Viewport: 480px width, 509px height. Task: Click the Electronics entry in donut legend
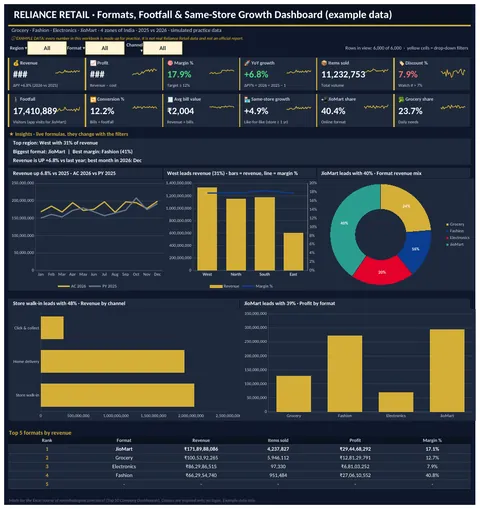point(458,238)
